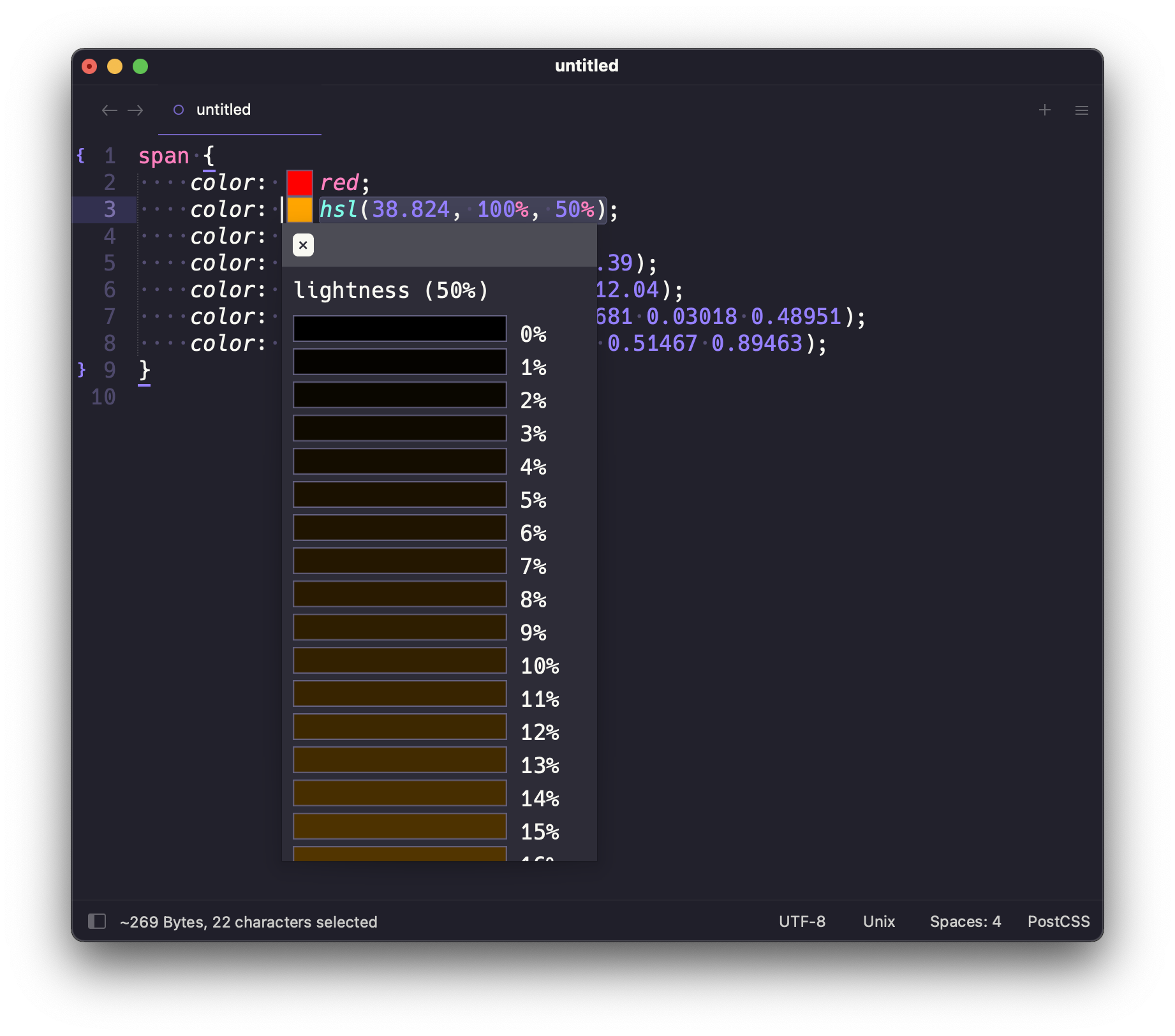Pick the 7% lightness swatch
The image size is (1175, 1036).
(x=400, y=561)
